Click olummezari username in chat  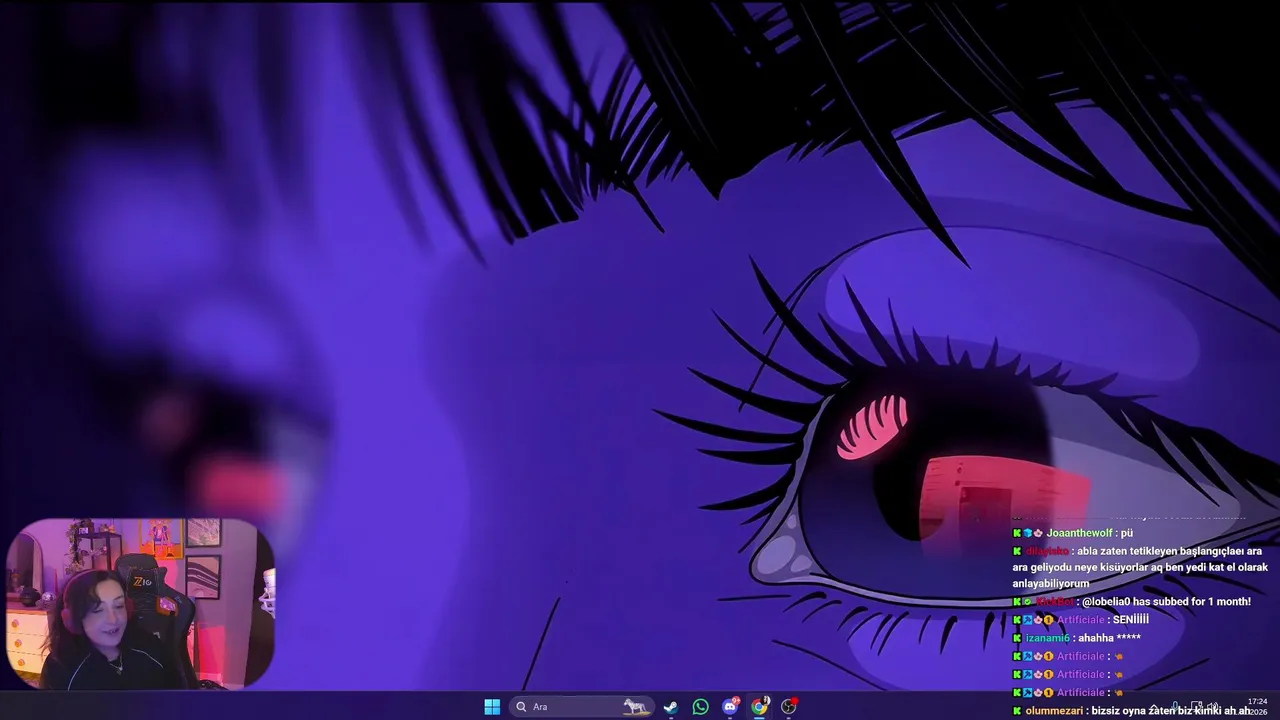click(x=1054, y=710)
